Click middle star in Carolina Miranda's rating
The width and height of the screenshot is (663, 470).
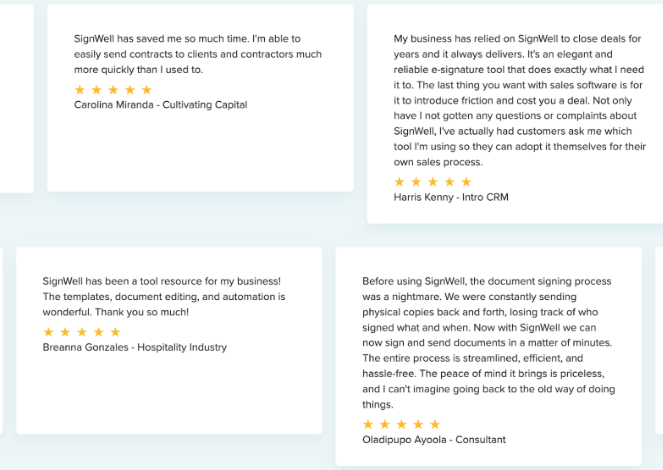(x=114, y=90)
